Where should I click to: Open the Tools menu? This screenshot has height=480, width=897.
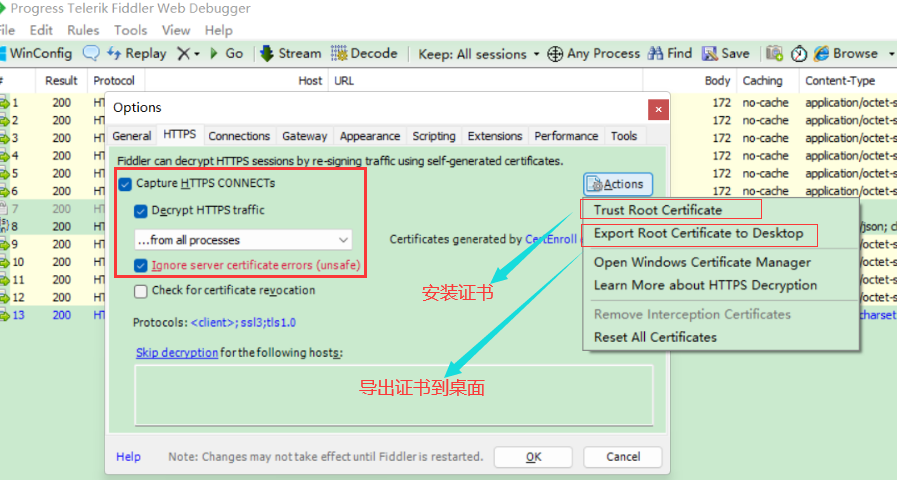point(130,30)
